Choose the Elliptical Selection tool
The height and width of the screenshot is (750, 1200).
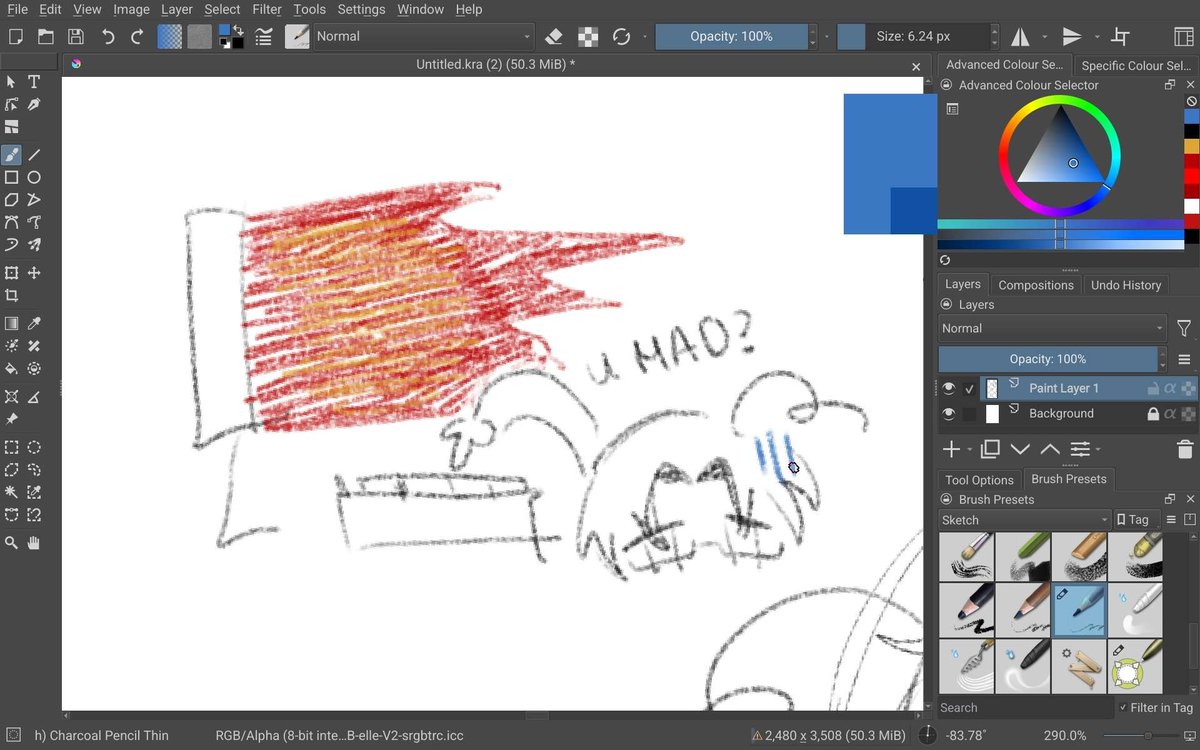pyautogui.click(x=34, y=447)
